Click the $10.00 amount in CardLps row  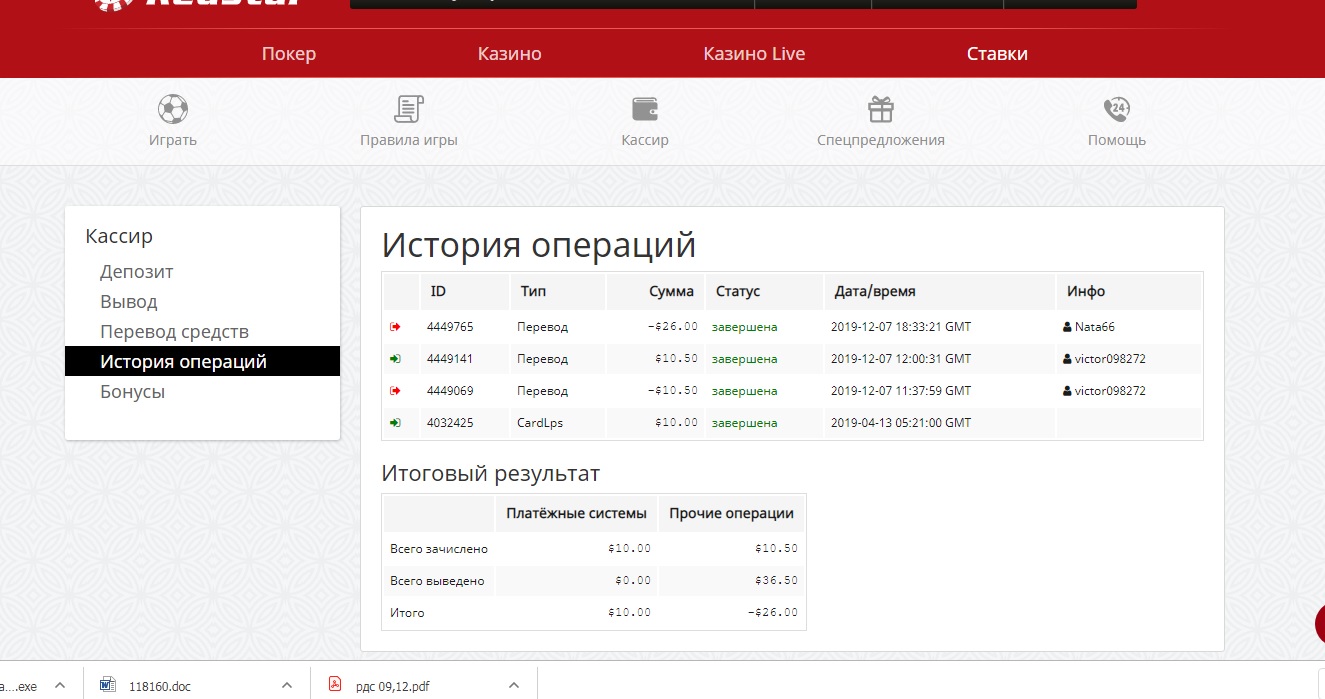click(x=676, y=423)
